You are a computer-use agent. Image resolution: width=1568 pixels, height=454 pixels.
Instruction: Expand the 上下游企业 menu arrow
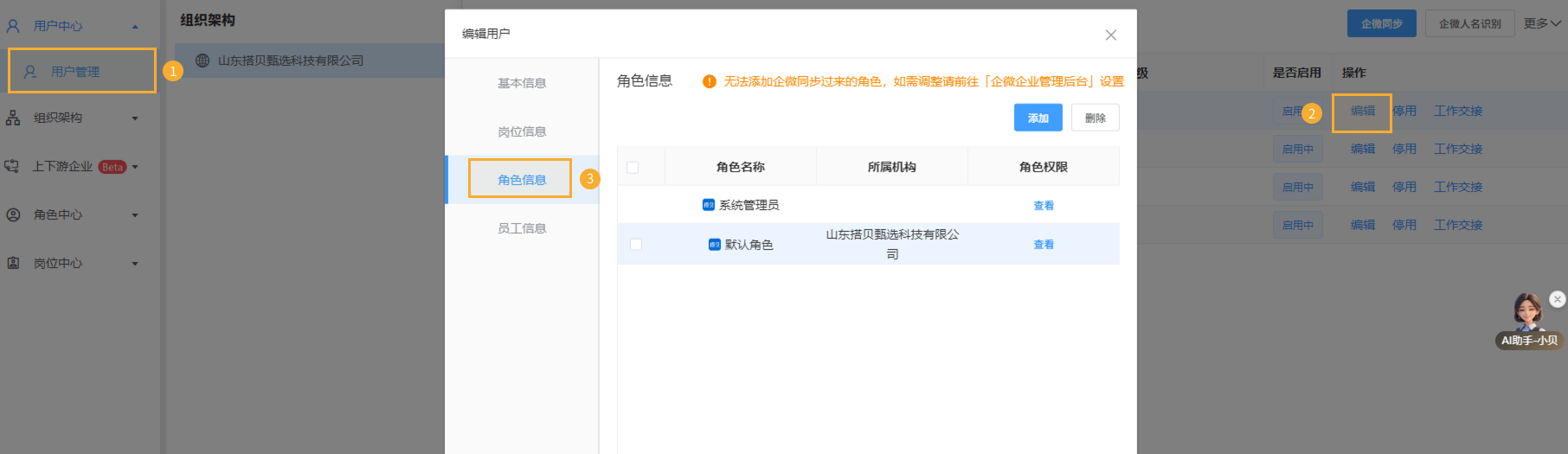(x=135, y=167)
